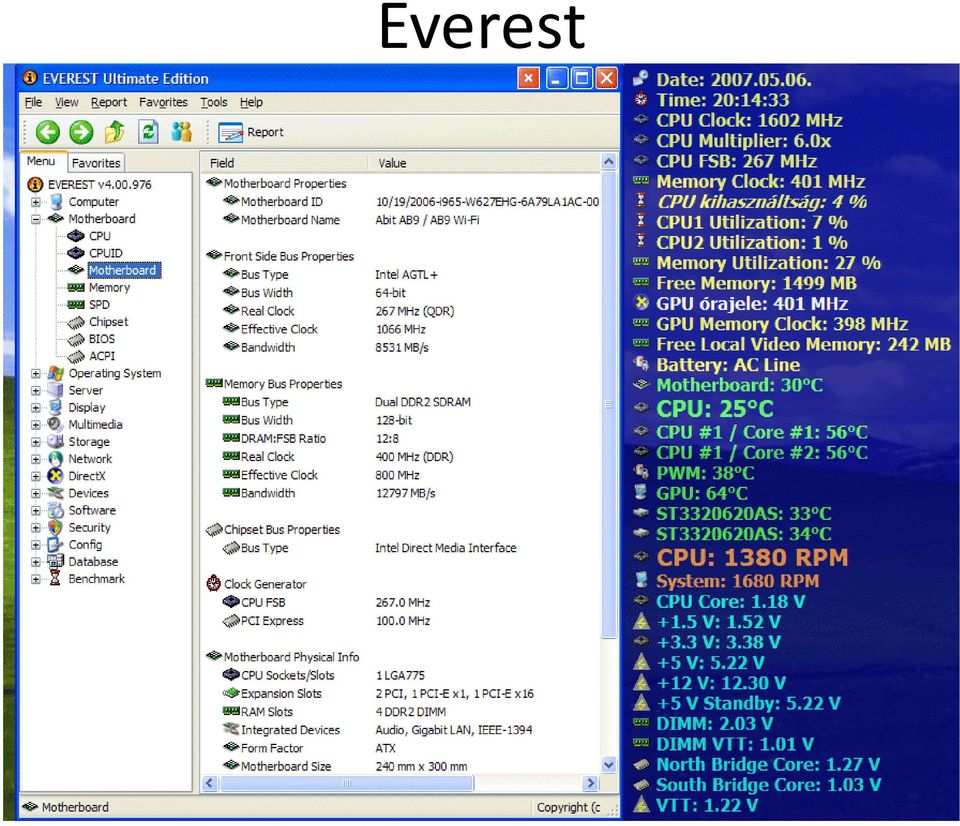
Task: Select the highlighted Motherboard sub-item
Action: click(x=122, y=270)
